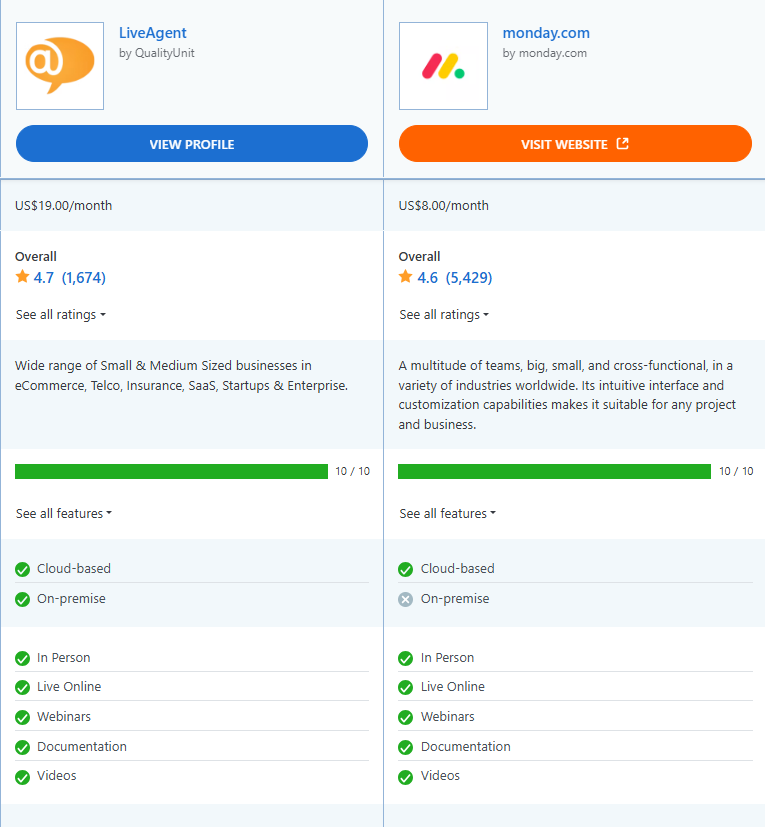Toggle LiveAgent's On-premise deployment check

pos(21,598)
